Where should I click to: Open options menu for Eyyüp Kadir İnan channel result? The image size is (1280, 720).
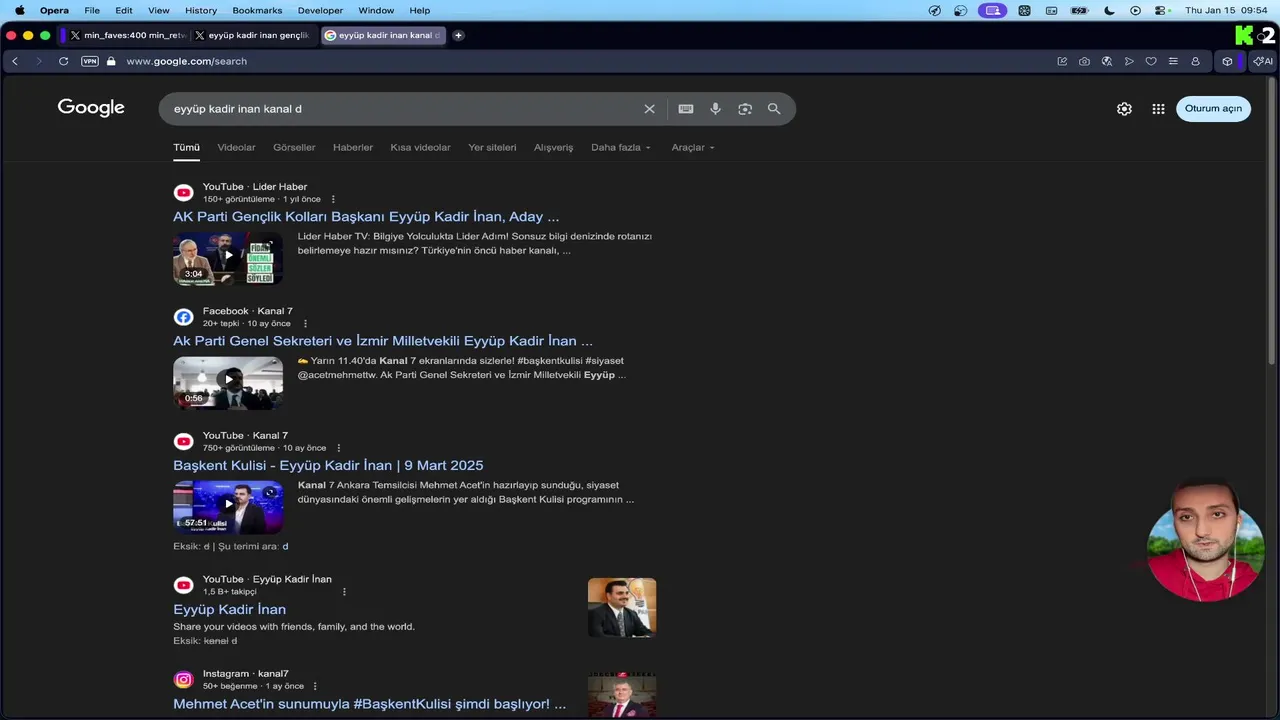coord(344,592)
